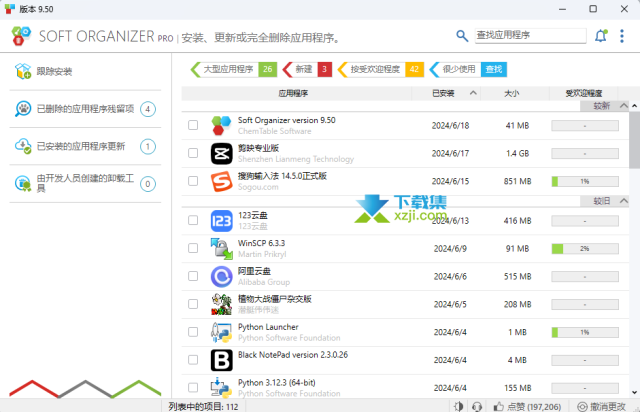Click the 123云盘 app icon
Viewport: 640px width, 412px height.
(221, 221)
